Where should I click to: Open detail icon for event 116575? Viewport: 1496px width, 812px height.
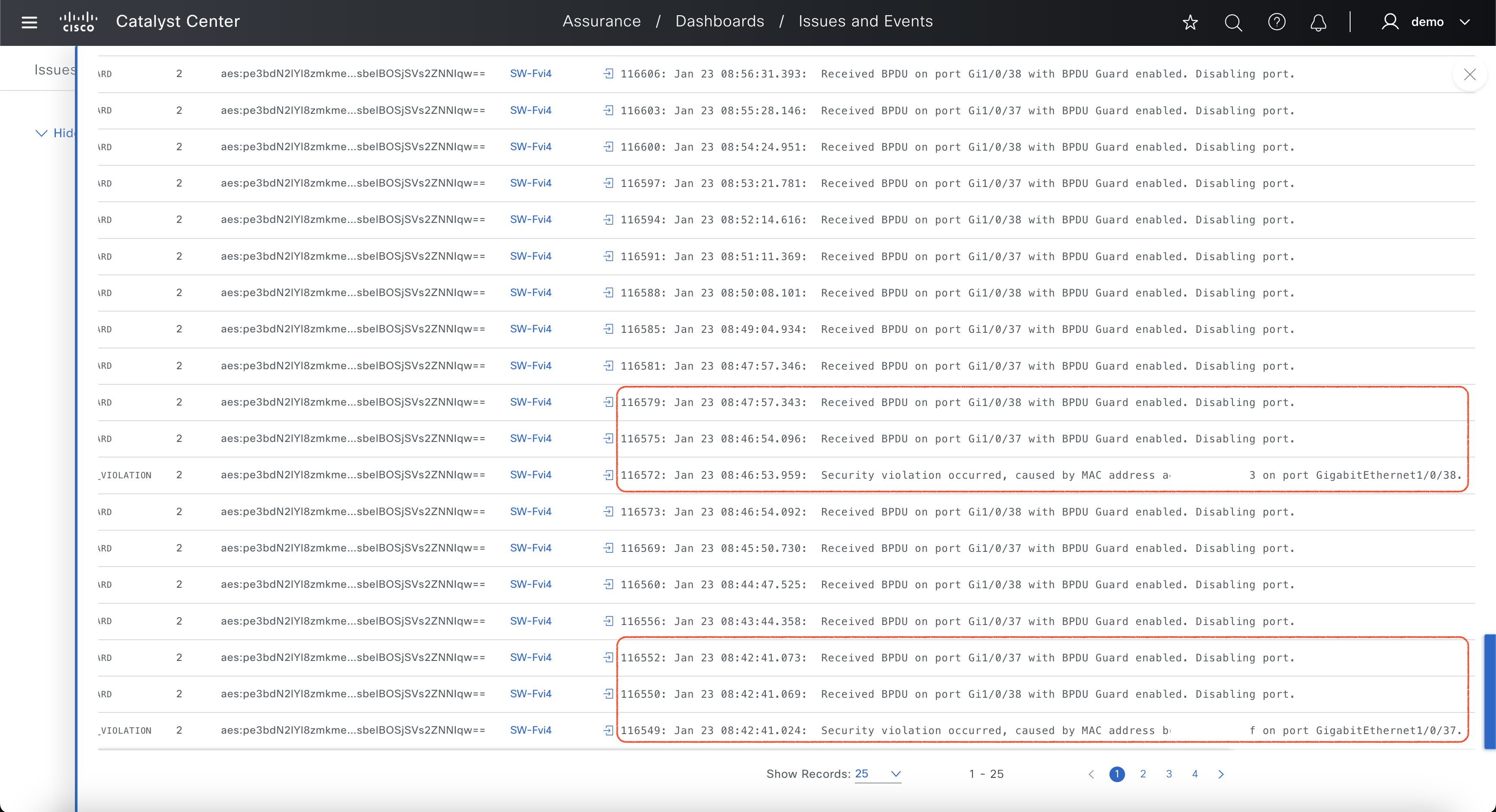pos(608,438)
